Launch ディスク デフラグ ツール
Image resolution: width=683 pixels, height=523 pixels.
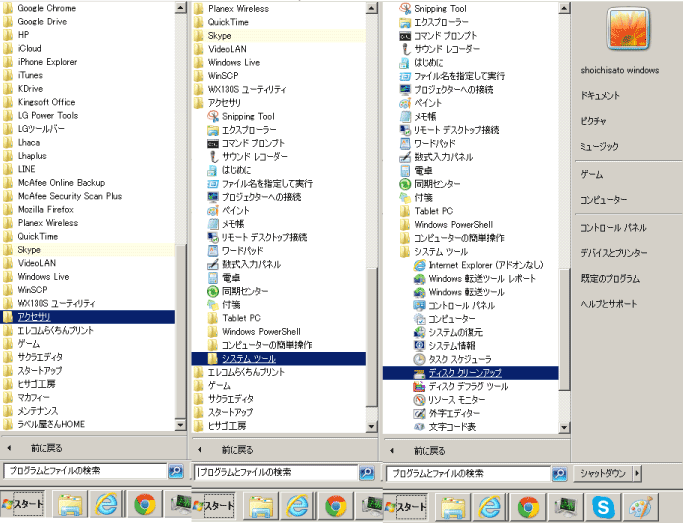click(x=470, y=386)
